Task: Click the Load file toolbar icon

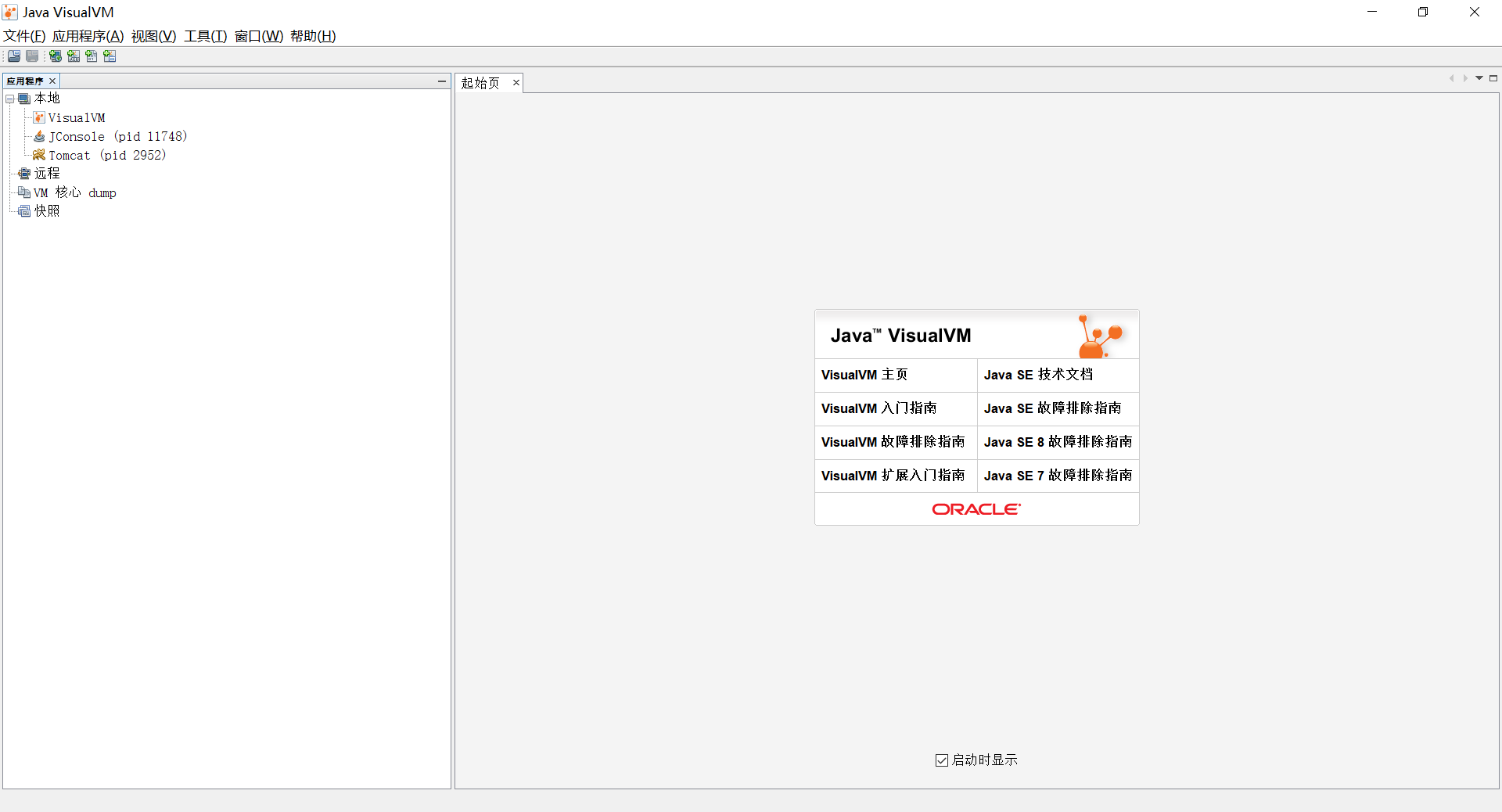Action: point(14,56)
